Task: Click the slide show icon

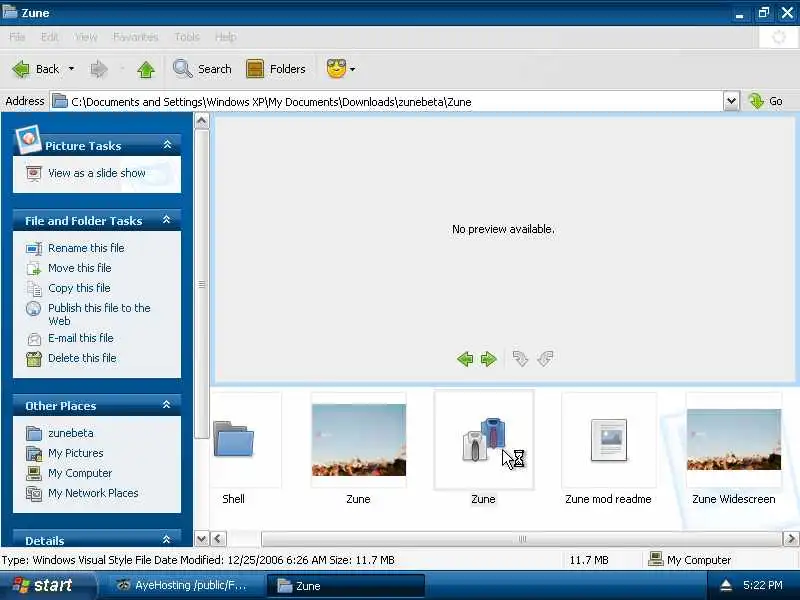Action: coord(34,173)
